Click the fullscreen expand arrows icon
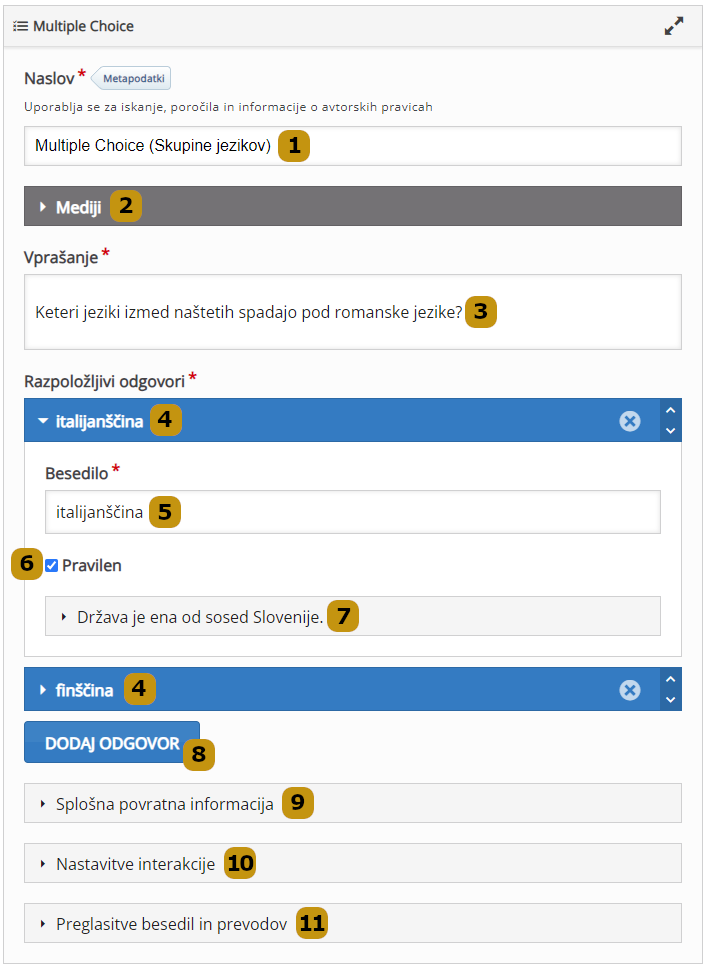Viewport: 707px width, 968px height. tap(674, 26)
